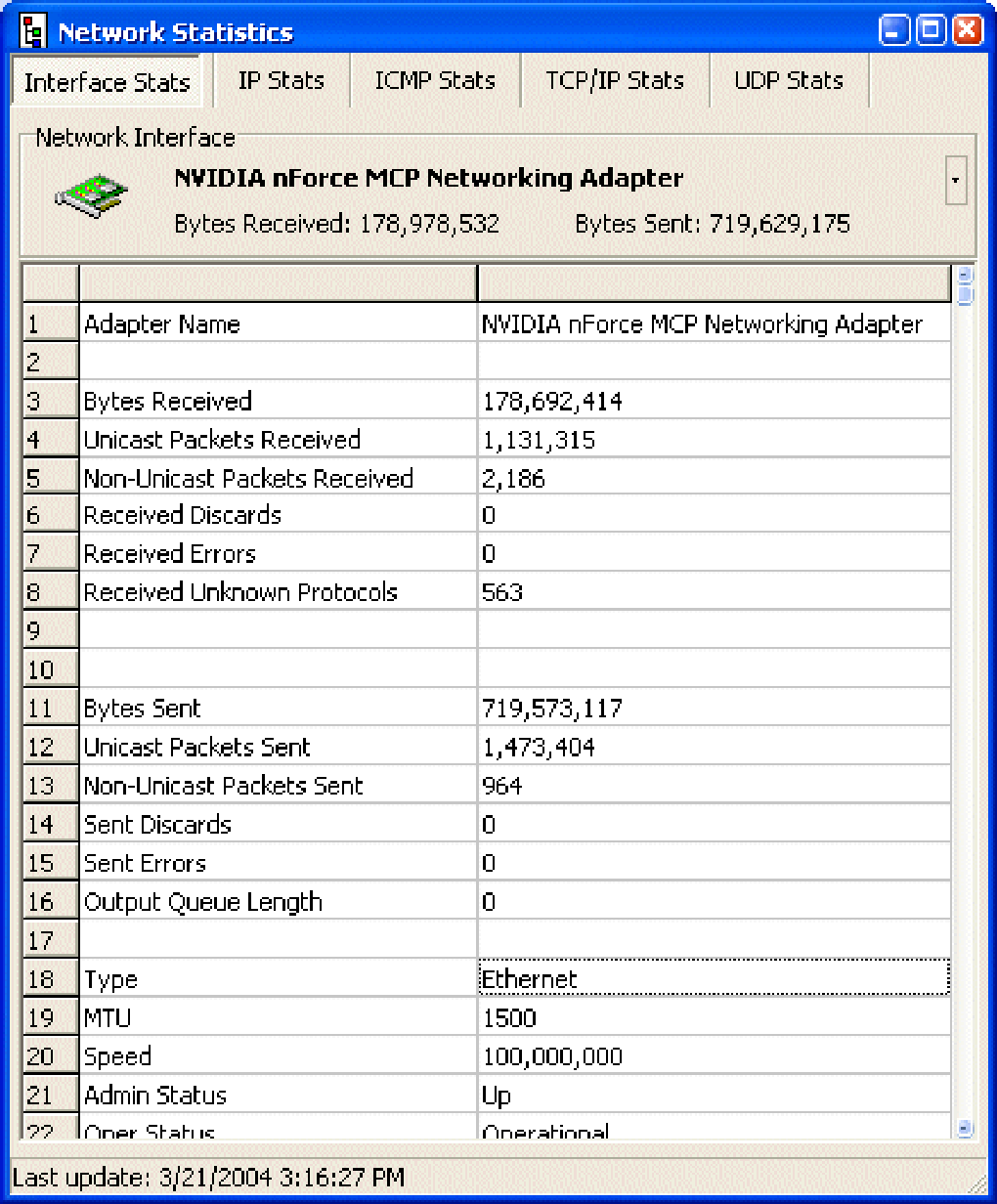This screenshot has height=1204, width=997.
Task: Switch to the IP Stats tab
Action: (x=281, y=80)
